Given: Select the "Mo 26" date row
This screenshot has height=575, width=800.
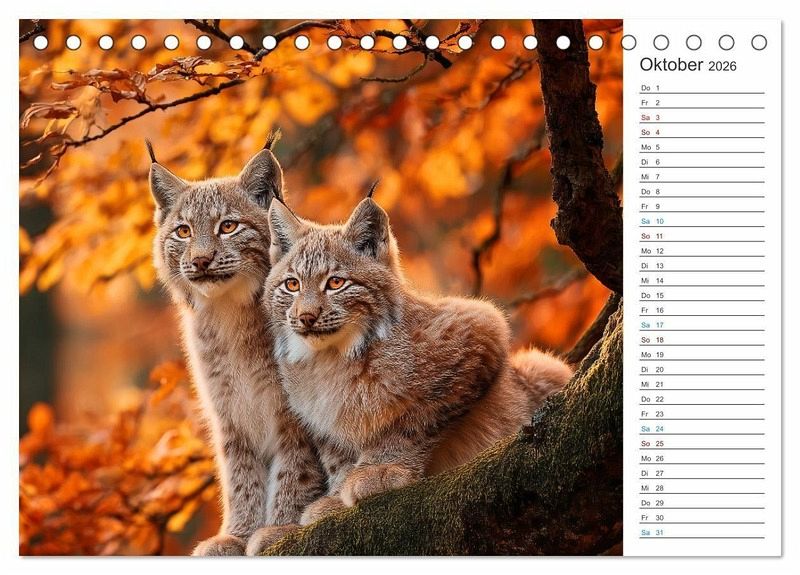Looking at the screenshot, I should [x=702, y=458].
